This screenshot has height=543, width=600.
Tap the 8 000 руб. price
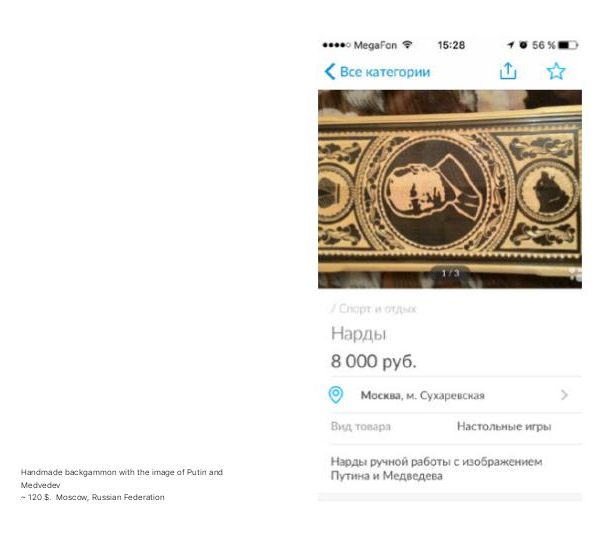[x=373, y=361]
